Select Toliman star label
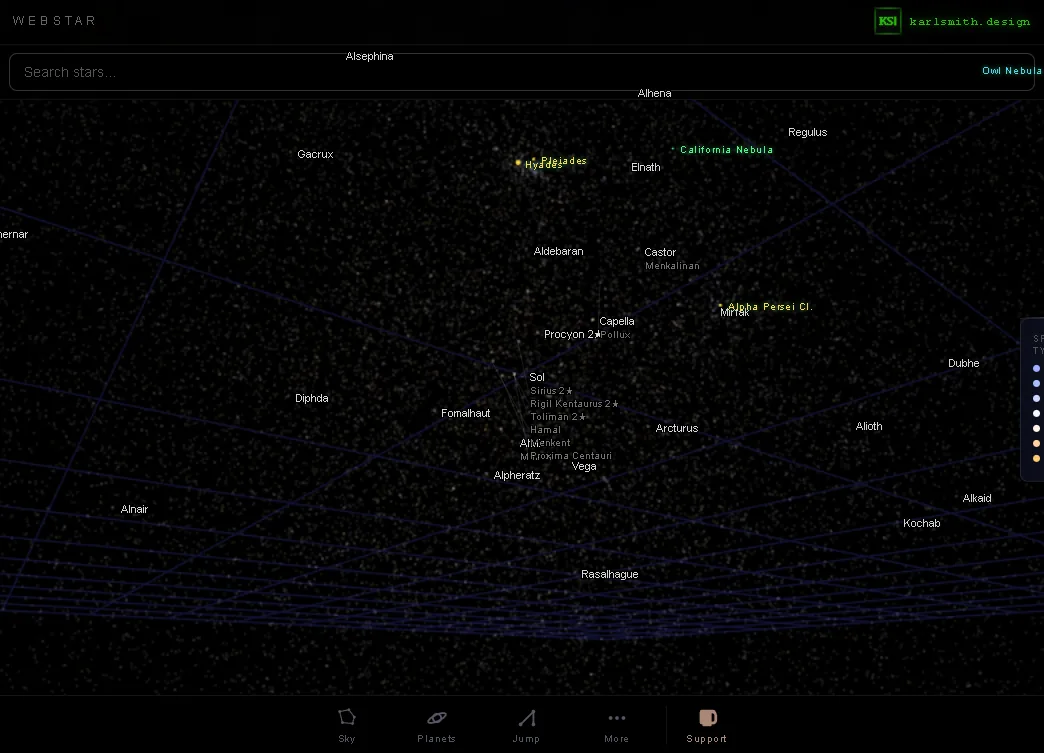This screenshot has height=753, width=1044. 558,417
